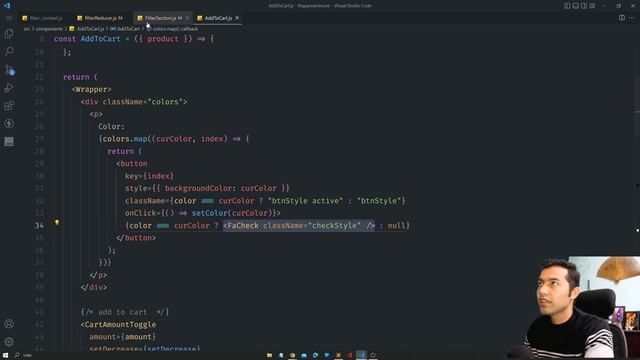Click 'className="colors"' in the div line

pyautogui.click(x=142, y=102)
